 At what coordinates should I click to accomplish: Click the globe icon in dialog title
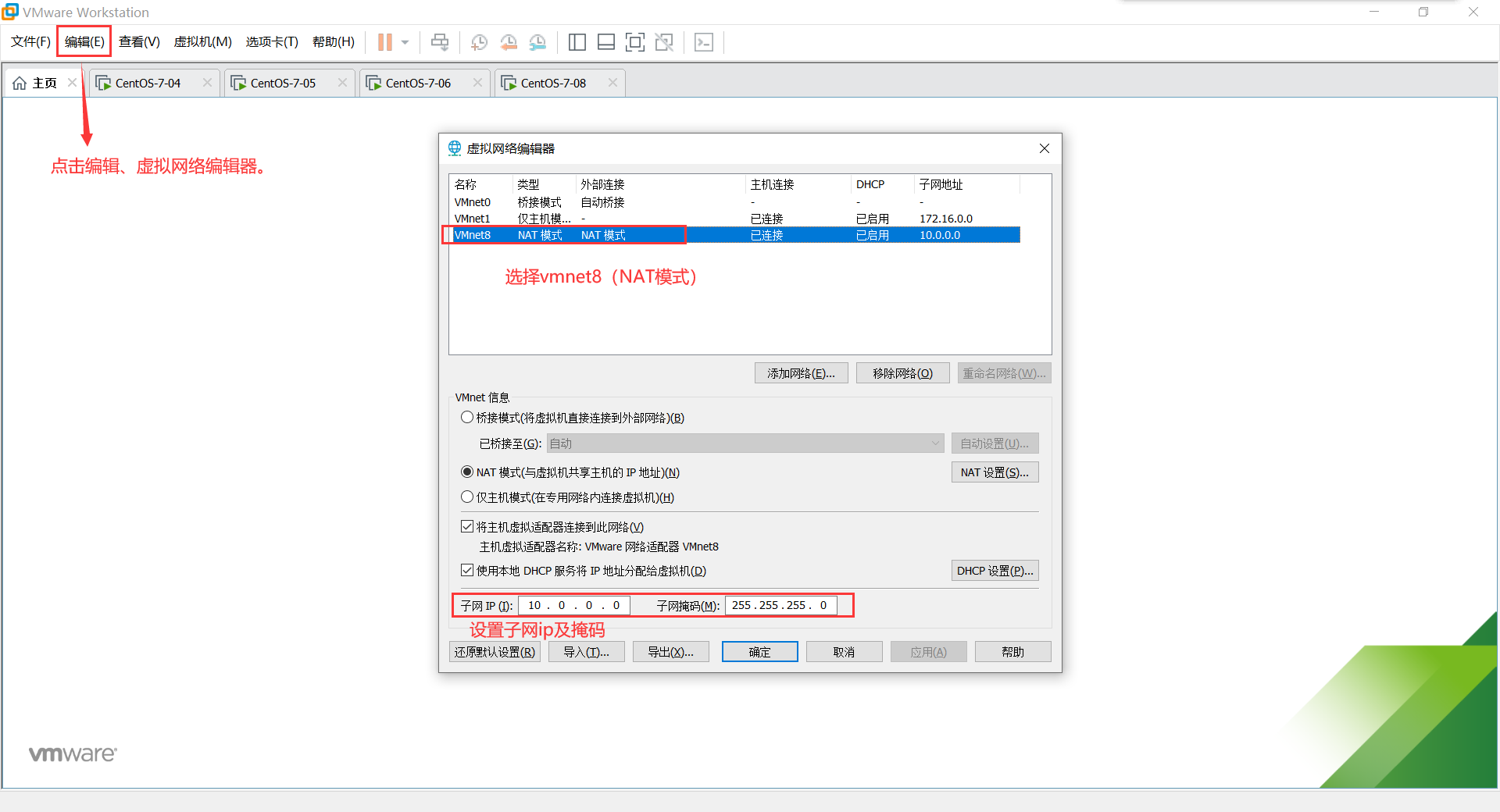[x=455, y=148]
